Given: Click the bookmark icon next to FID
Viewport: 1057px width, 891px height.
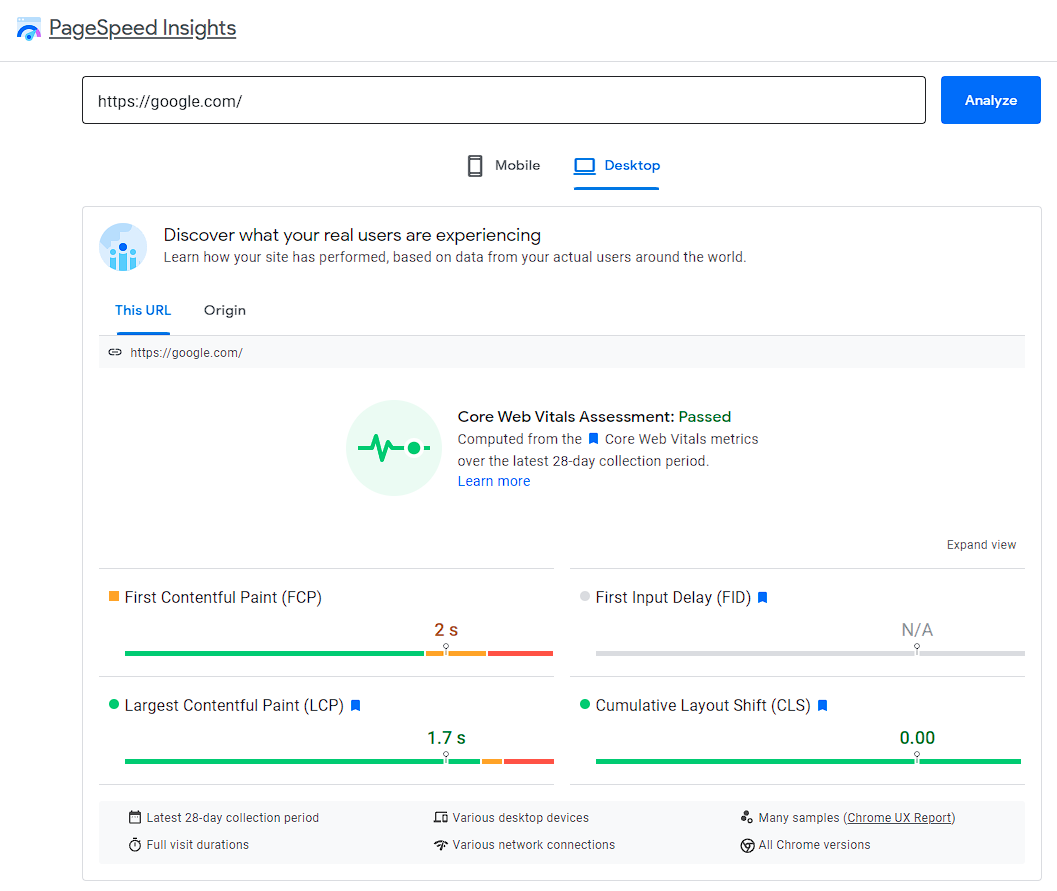Looking at the screenshot, I should coord(762,597).
